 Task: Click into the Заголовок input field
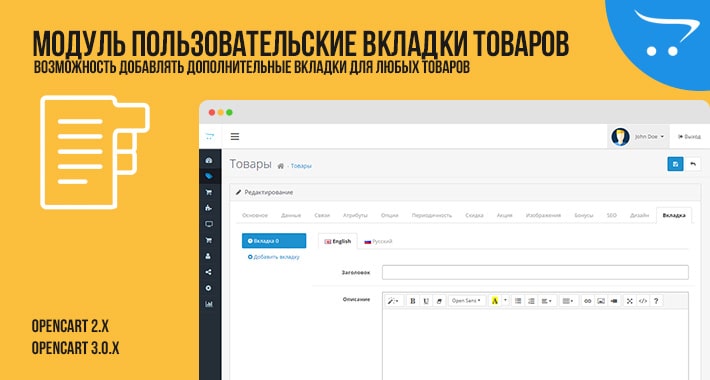point(535,272)
